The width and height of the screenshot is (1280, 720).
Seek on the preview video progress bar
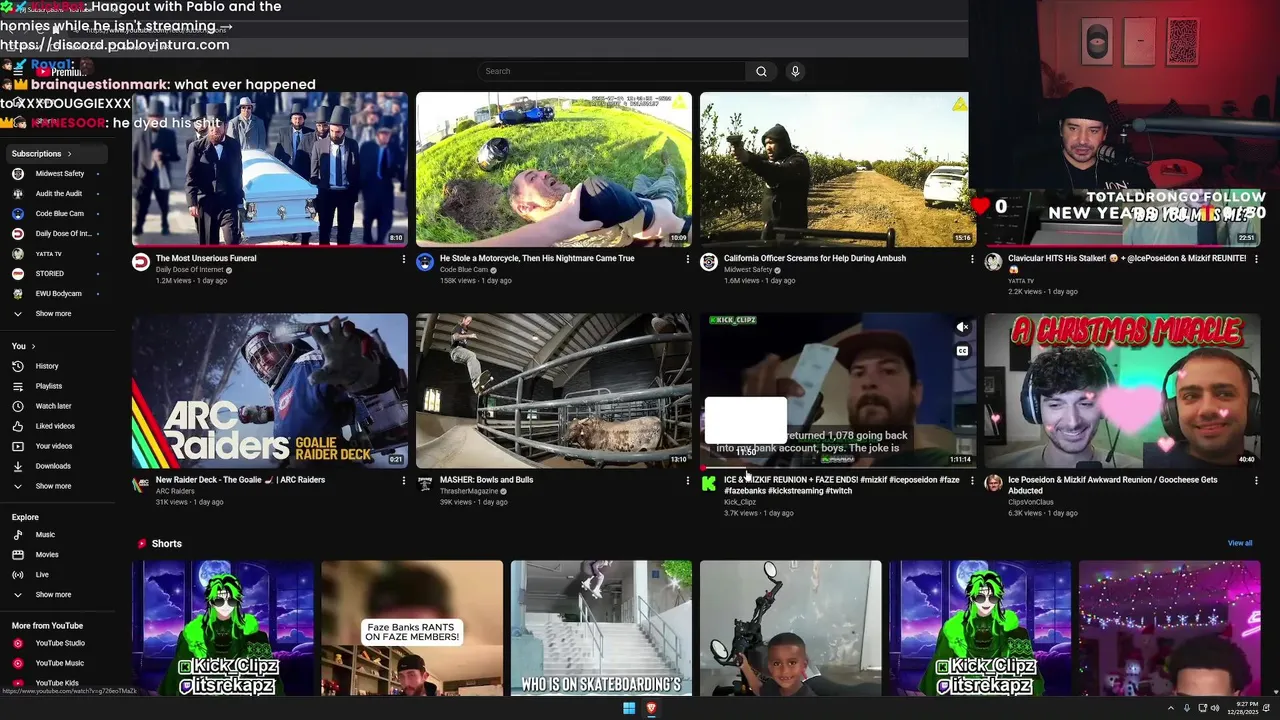(x=838, y=467)
